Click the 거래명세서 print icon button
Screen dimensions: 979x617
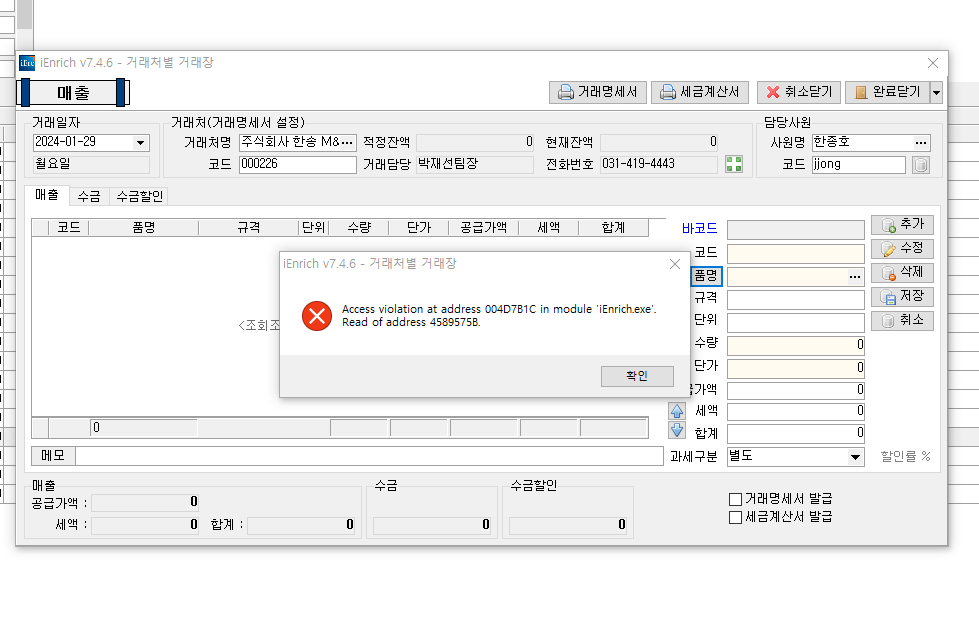point(597,92)
